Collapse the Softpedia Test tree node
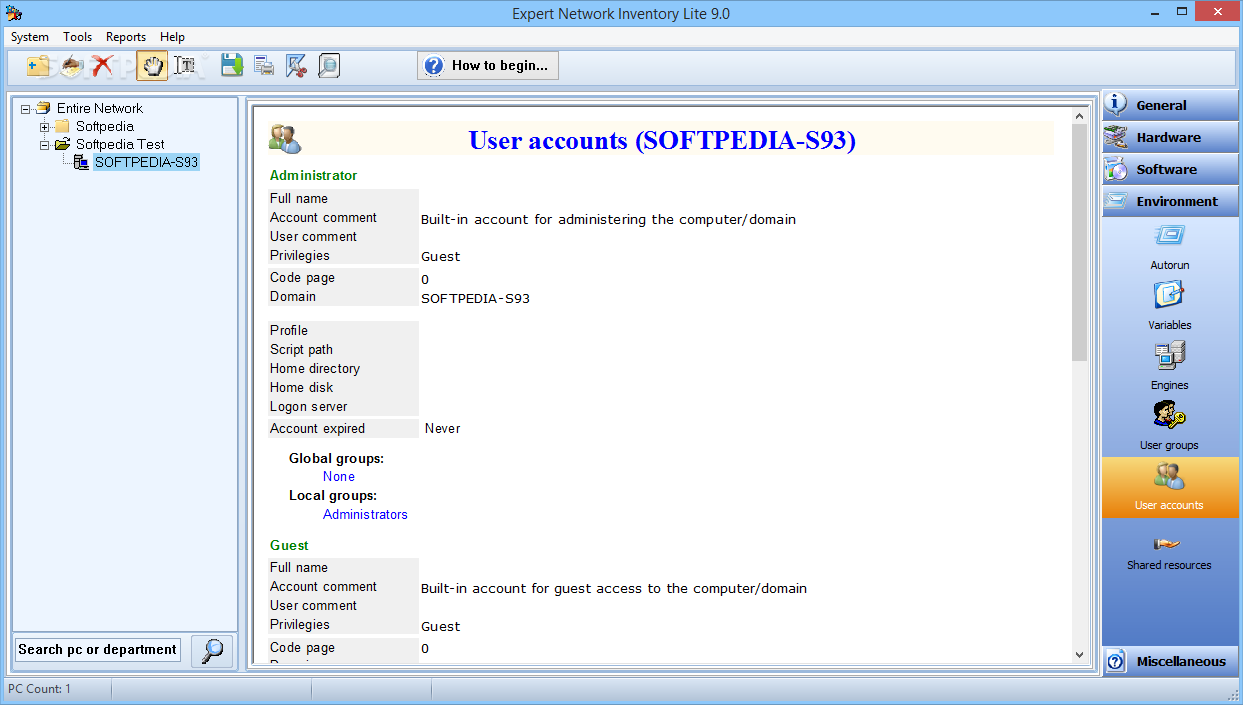 45,145
